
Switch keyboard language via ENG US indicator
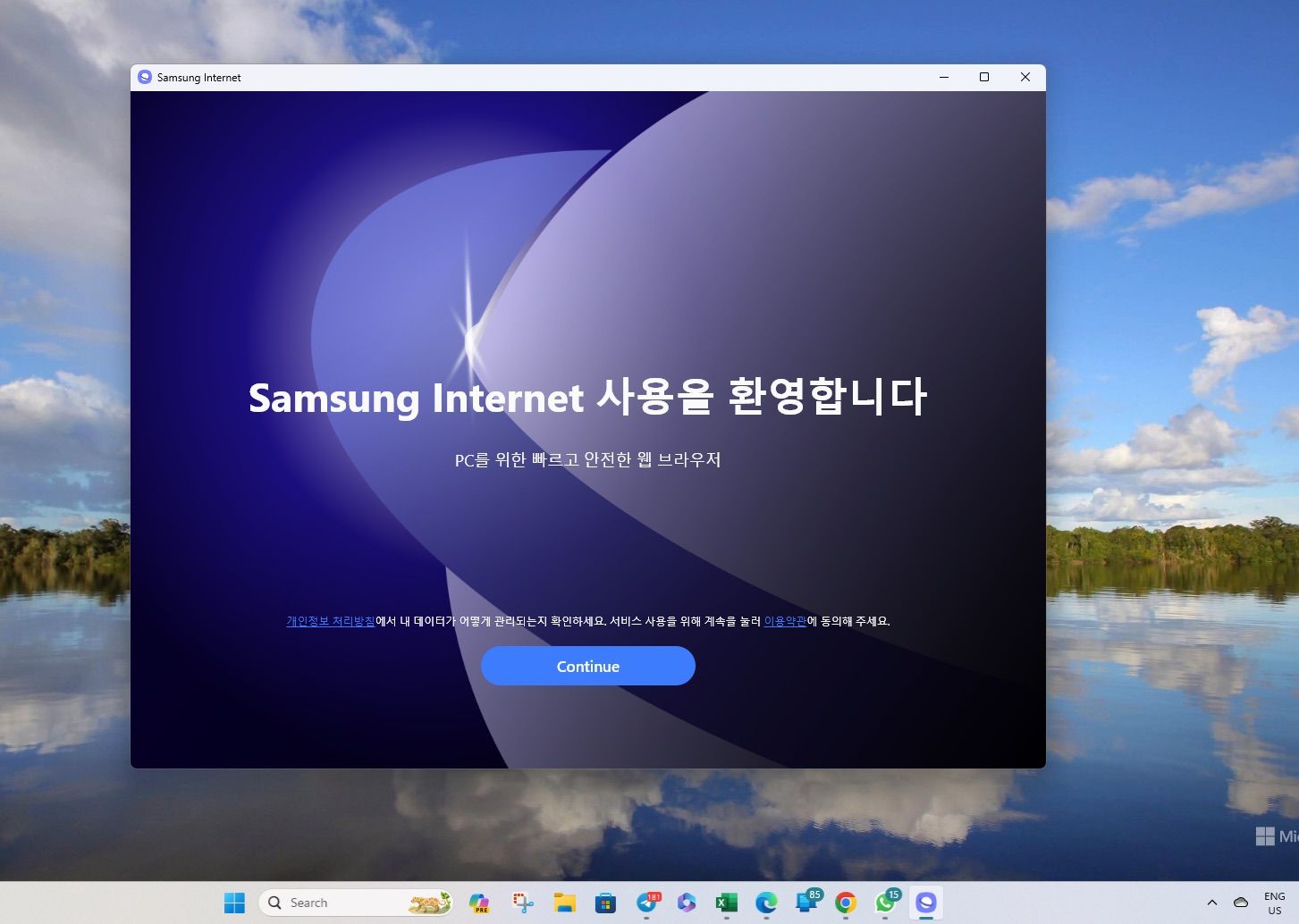tap(1275, 903)
